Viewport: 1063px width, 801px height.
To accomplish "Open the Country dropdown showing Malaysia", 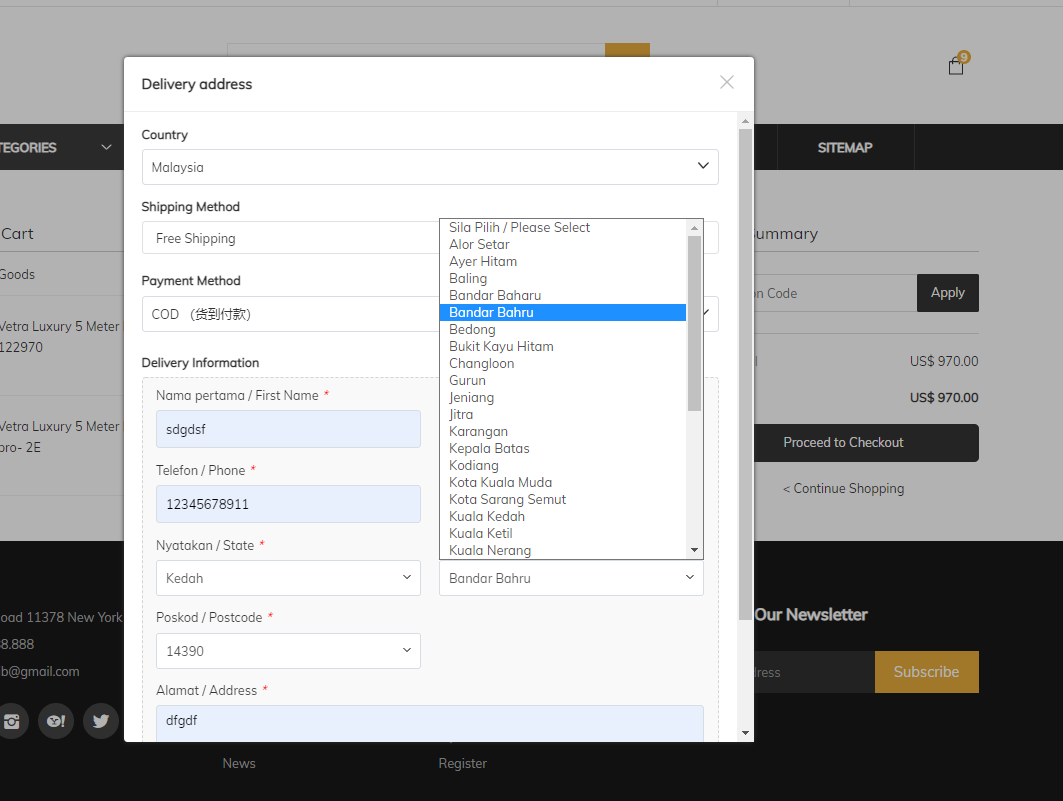I will click(x=429, y=167).
